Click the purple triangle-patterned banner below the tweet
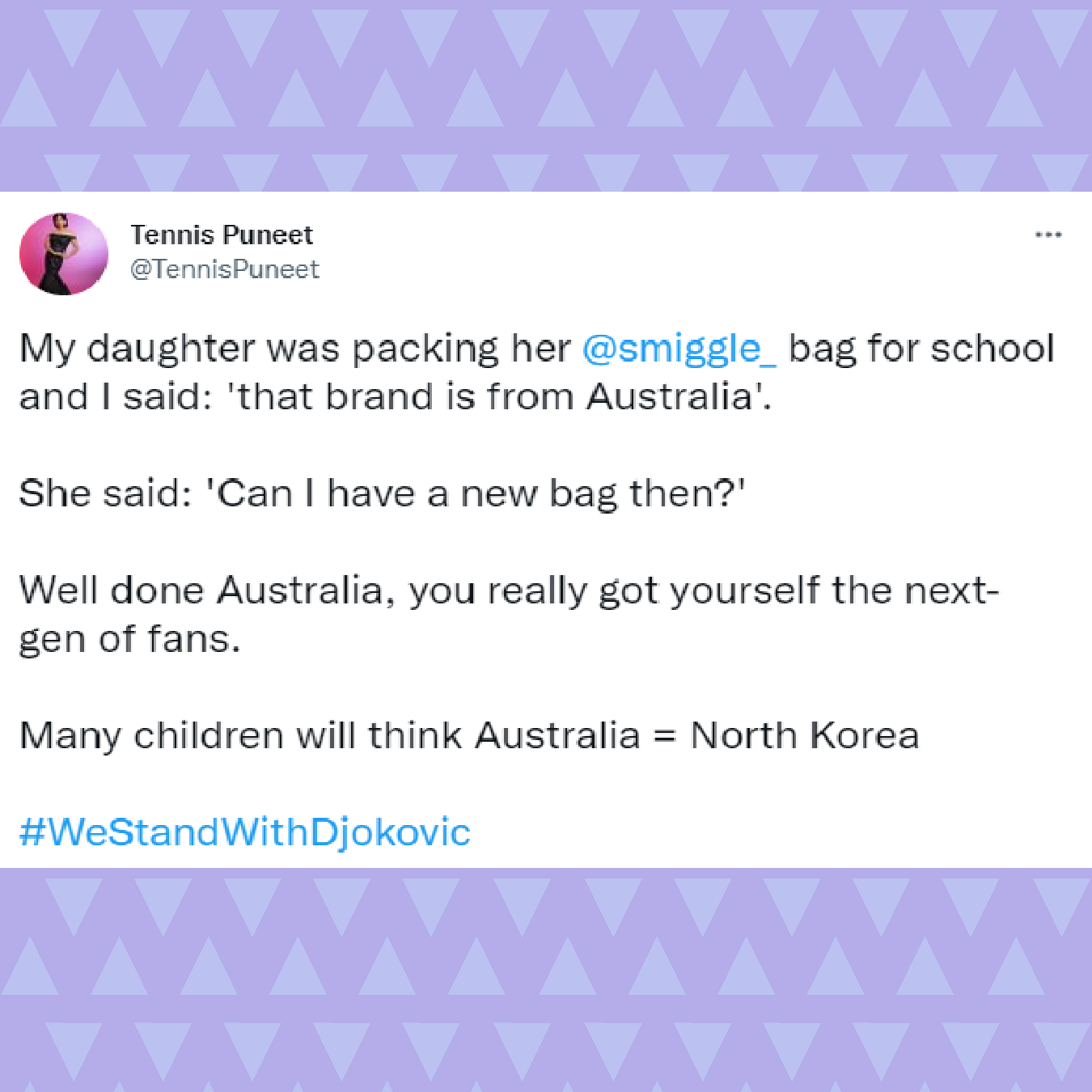This screenshot has height=1092, width=1092. point(546,980)
